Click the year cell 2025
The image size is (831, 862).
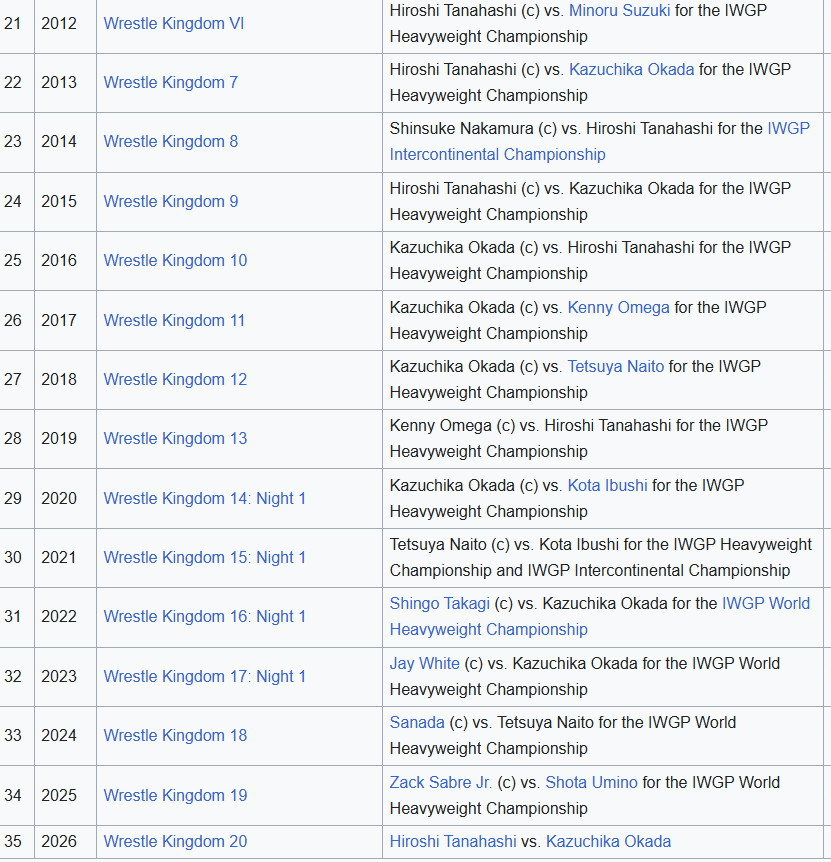click(x=65, y=795)
